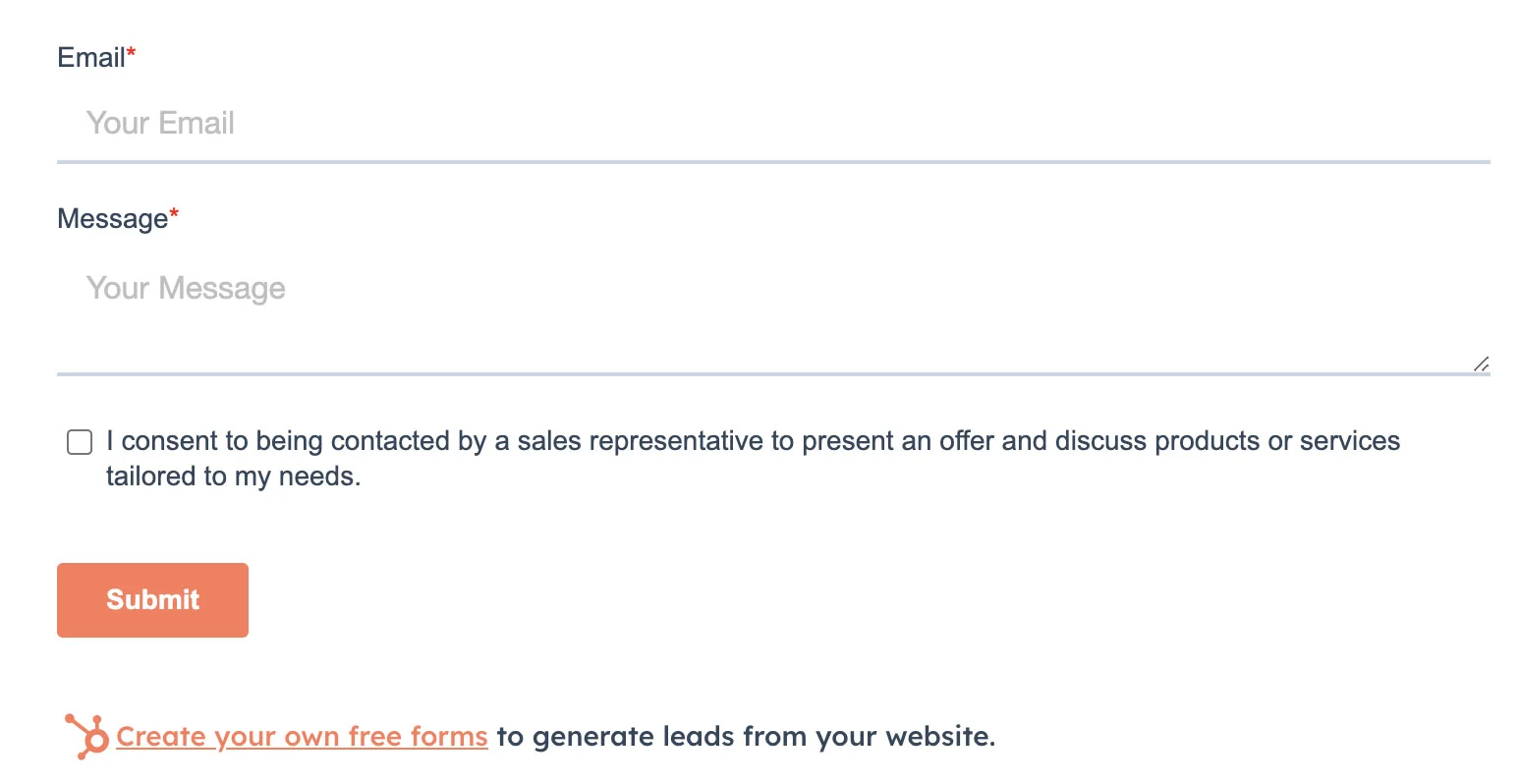Click the 'tailored to my needs.' consent line

click(x=233, y=476)
